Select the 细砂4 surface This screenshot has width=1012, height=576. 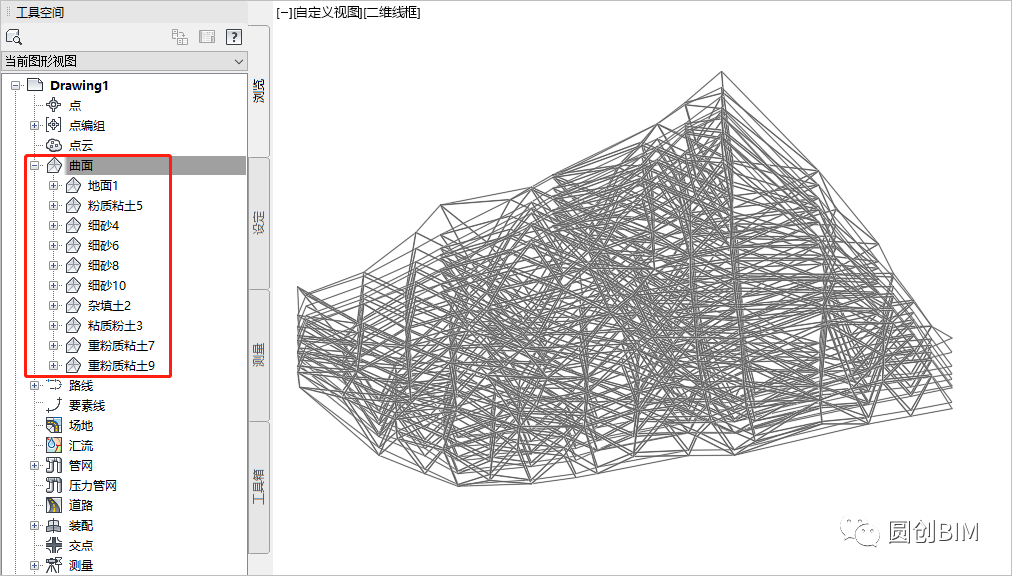click(103, 226)
